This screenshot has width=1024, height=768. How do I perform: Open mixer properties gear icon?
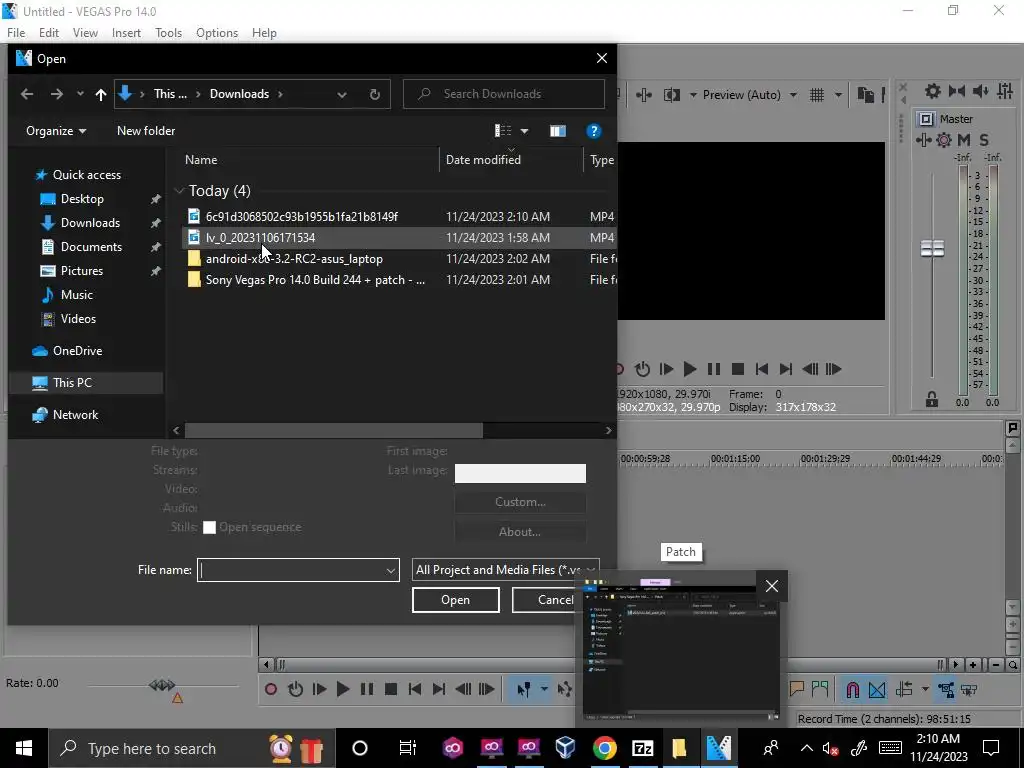(933, 91)
